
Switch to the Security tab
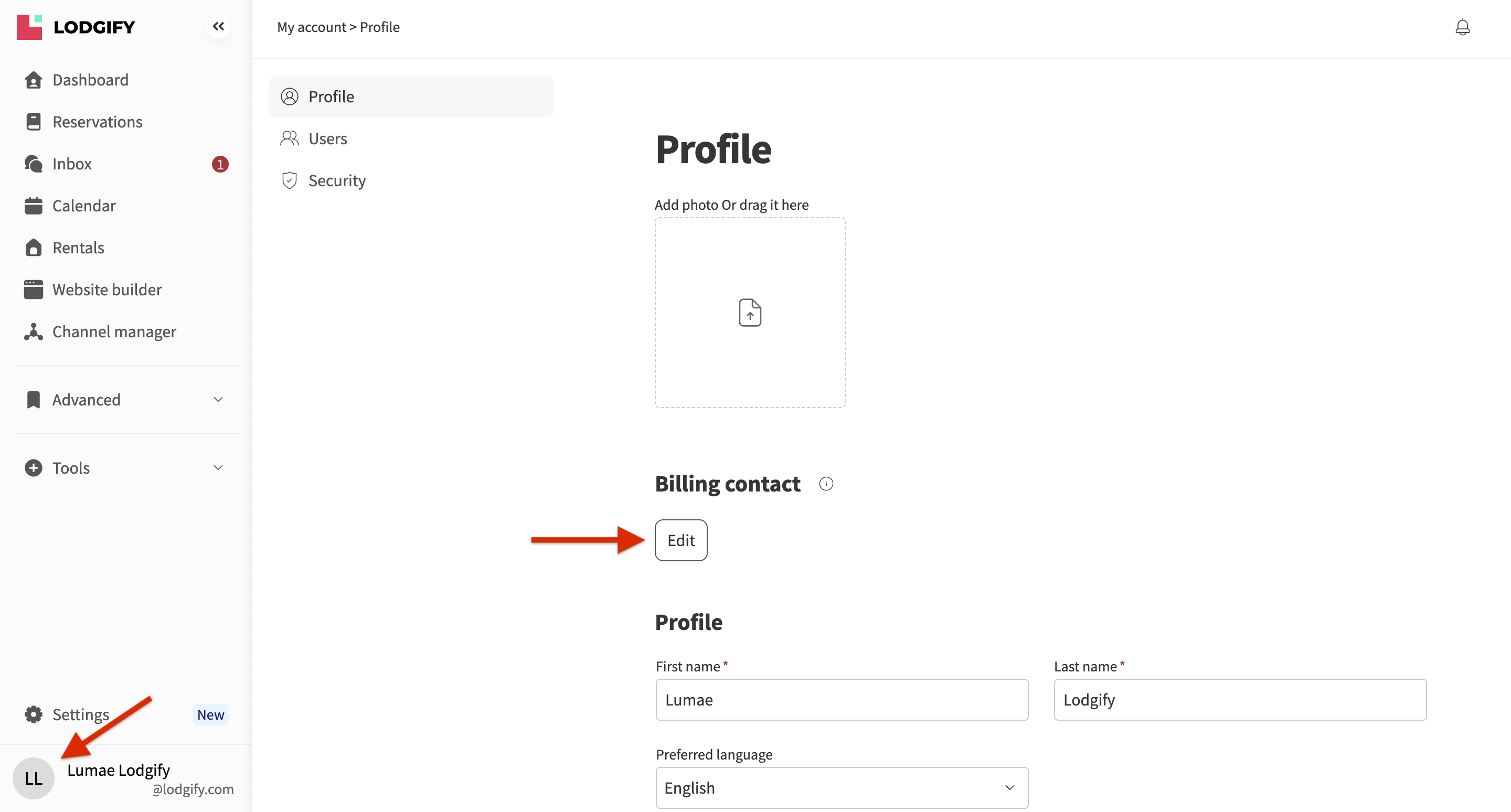tap(337, 180)
